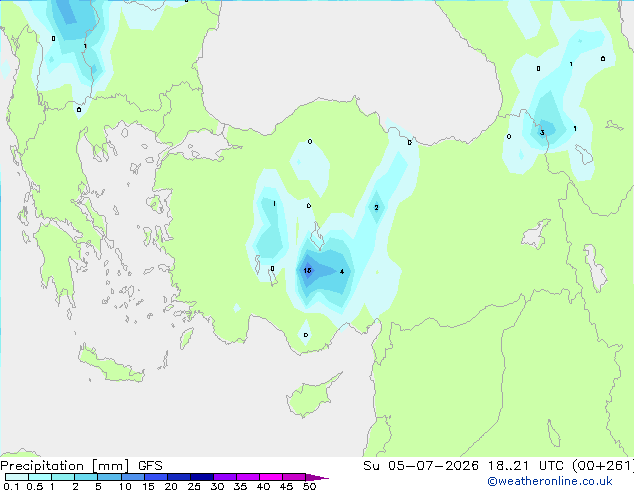Click the 4 mm precipitation value on the map
634x490 pixels.
[342, 272]
